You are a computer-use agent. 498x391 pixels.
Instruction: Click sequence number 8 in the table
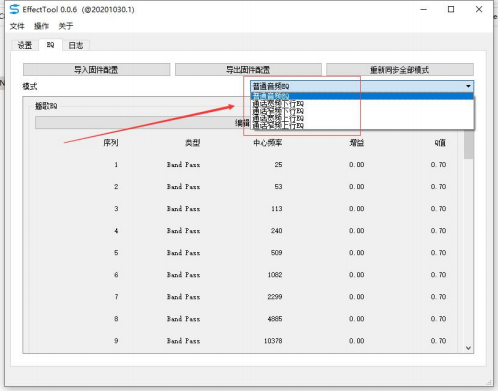[116, 319]
